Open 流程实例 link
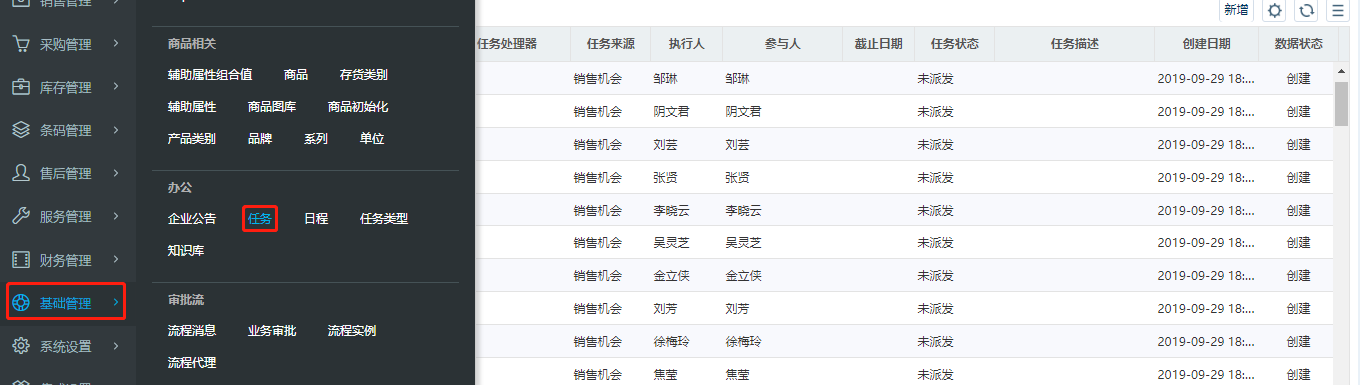1360x385 pixels. pos(352,330)
